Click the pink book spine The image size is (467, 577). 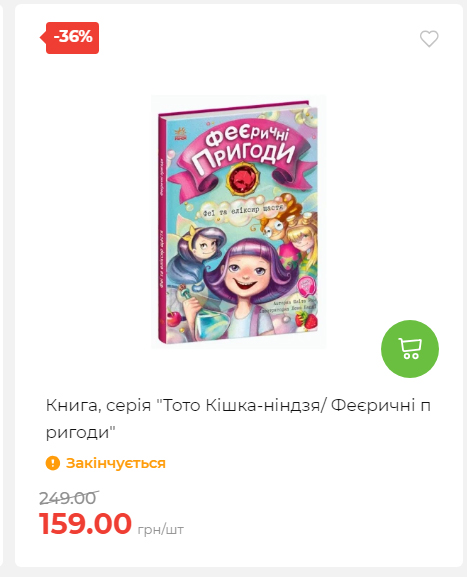162,228
